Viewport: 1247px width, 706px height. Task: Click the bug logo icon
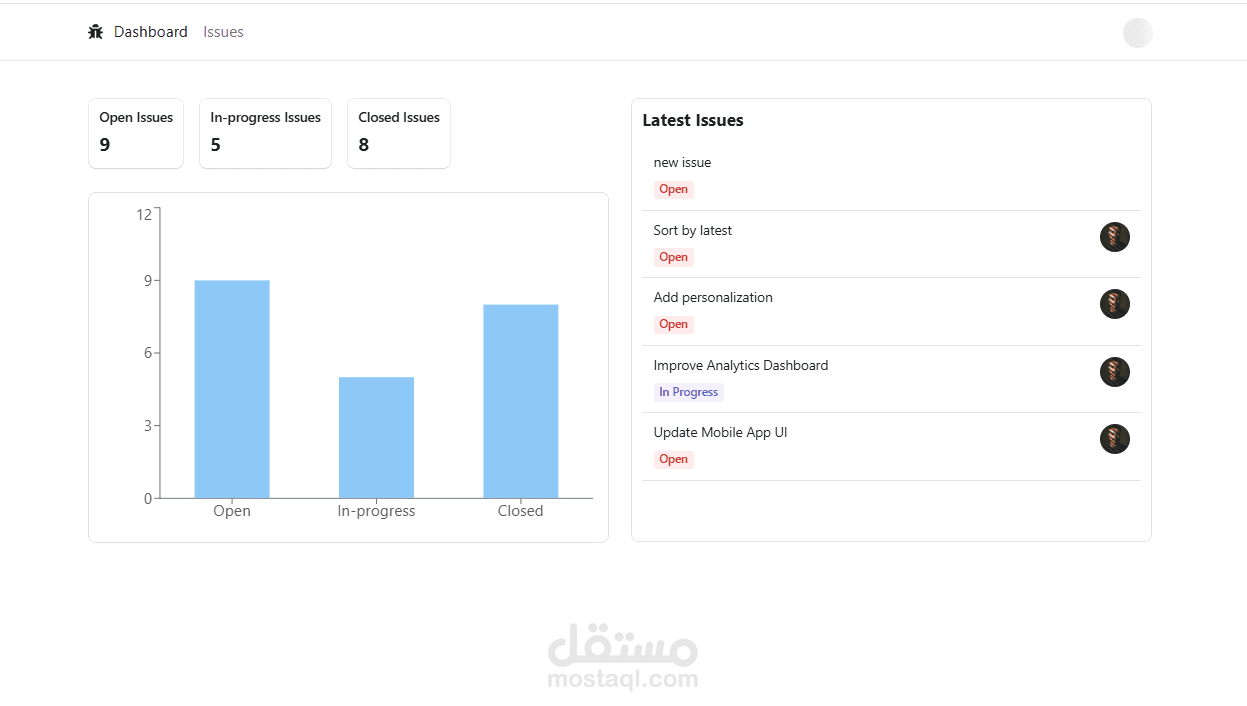click(96, 32)
